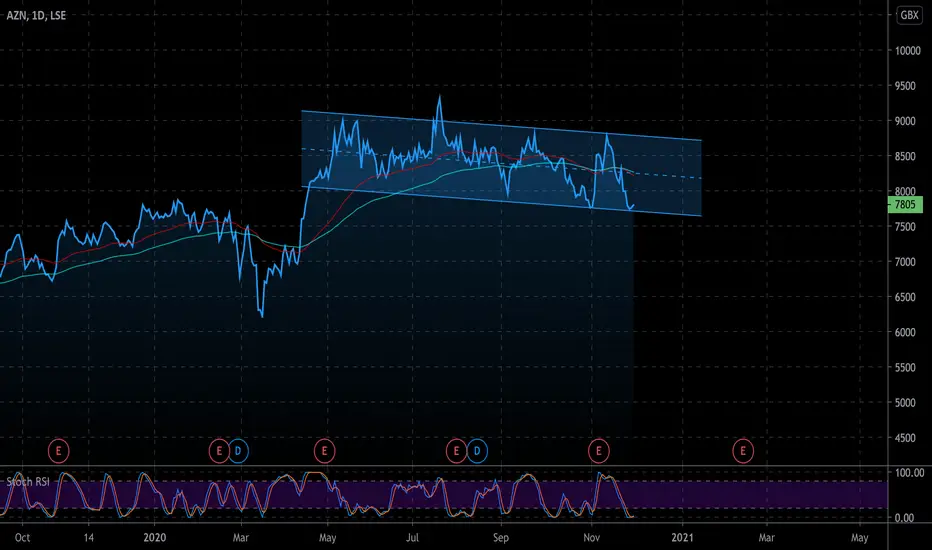Click the 7000 price axis label
This screenshot has width=932, height=550.
(905, 262)
